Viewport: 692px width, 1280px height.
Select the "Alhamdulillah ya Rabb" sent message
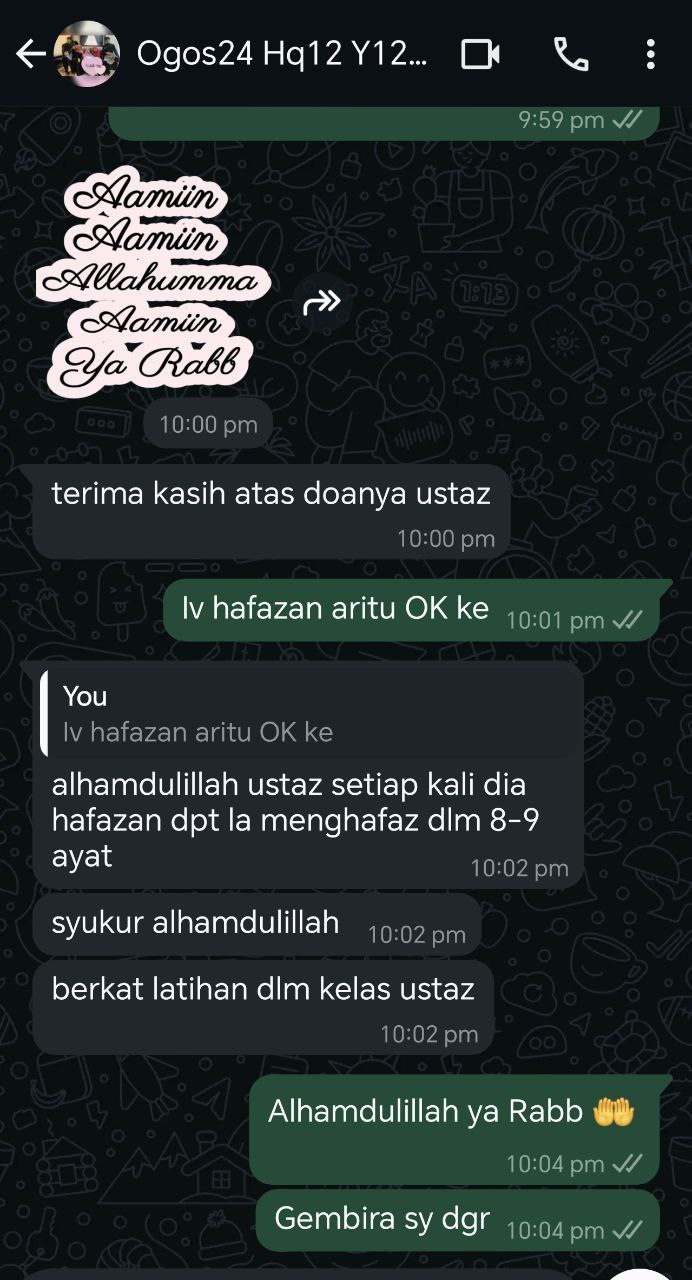click(x=454, y=1130)
